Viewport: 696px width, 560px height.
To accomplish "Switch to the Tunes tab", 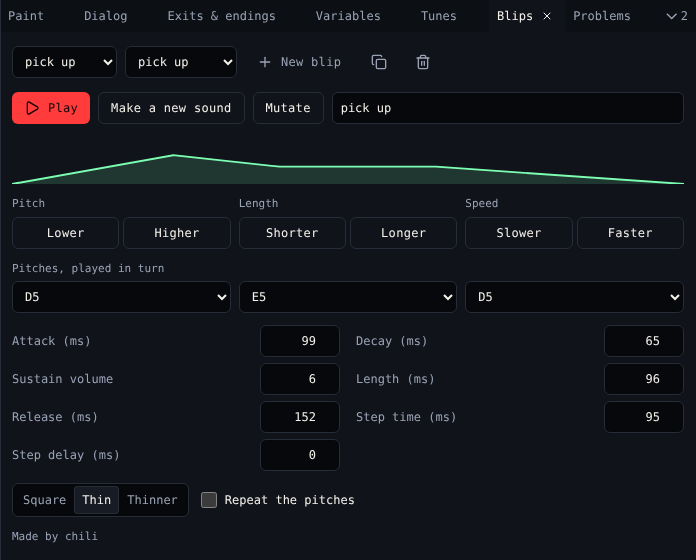I will [x=439, y=16].
